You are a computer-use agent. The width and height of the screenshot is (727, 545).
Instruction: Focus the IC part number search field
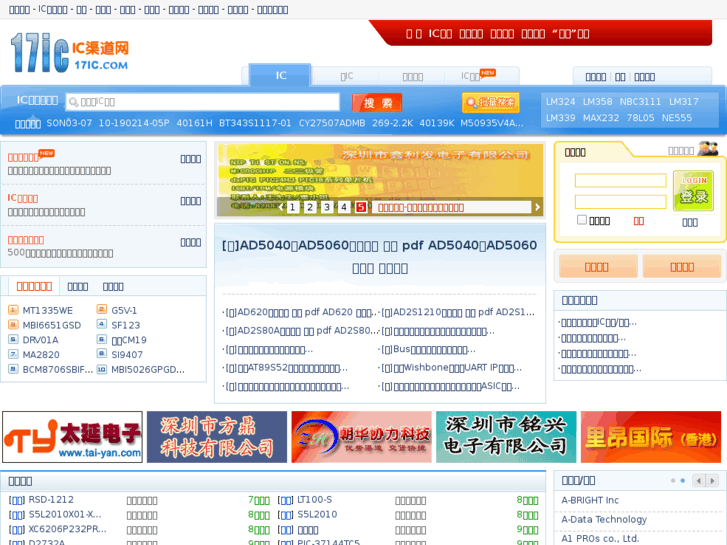203,102
